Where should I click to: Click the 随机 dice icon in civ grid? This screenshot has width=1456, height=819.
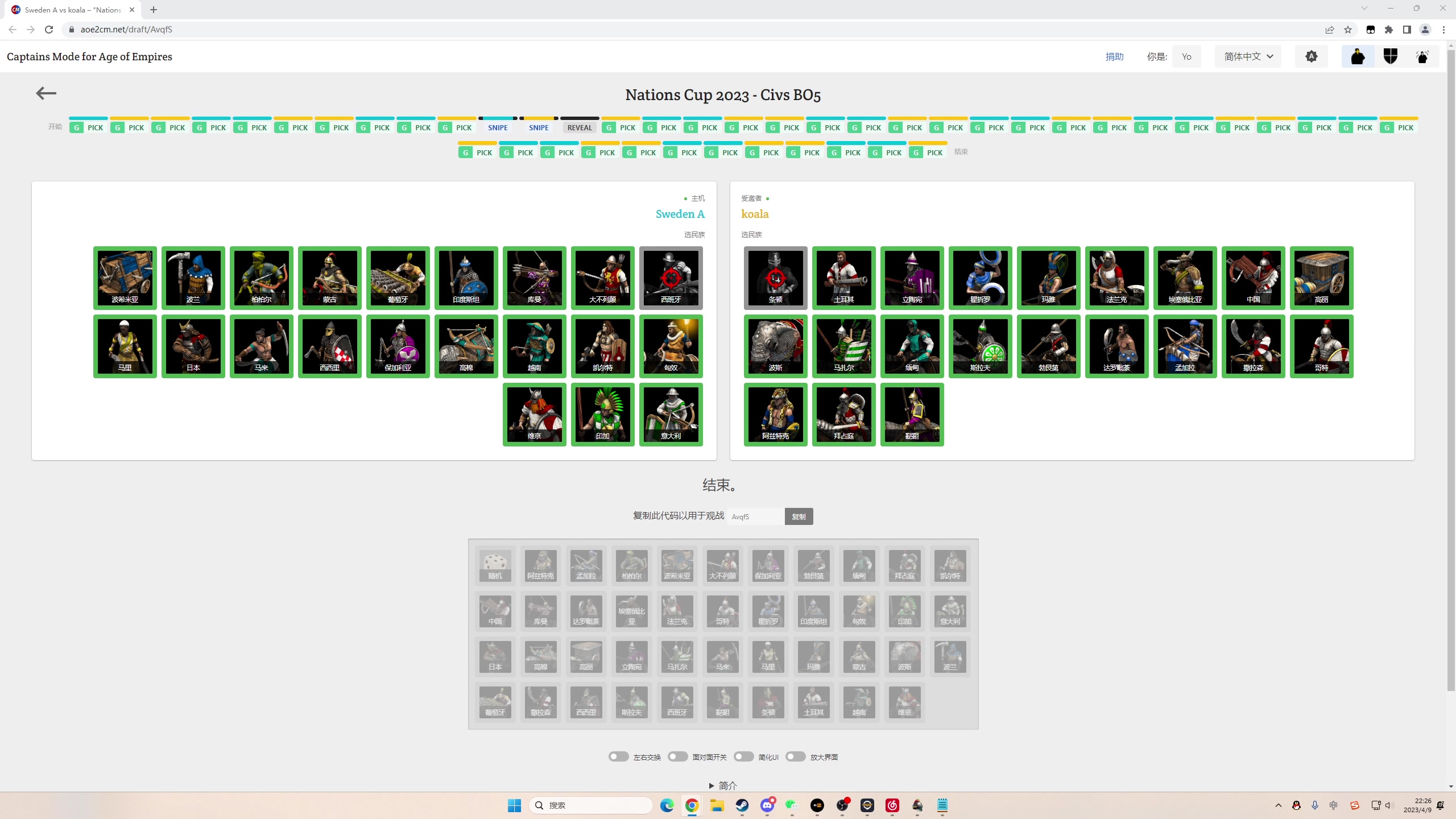(x=495, y=565)
